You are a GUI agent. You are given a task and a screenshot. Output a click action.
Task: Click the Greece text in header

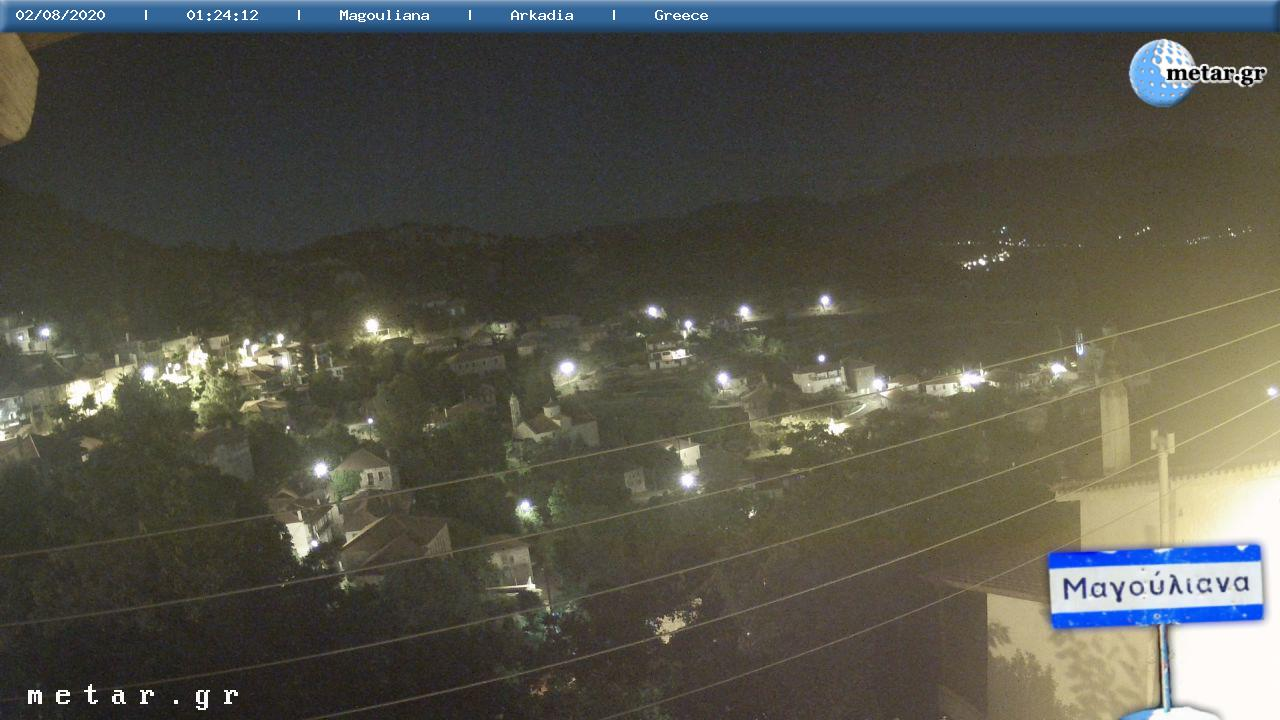(x=681, y=15)
